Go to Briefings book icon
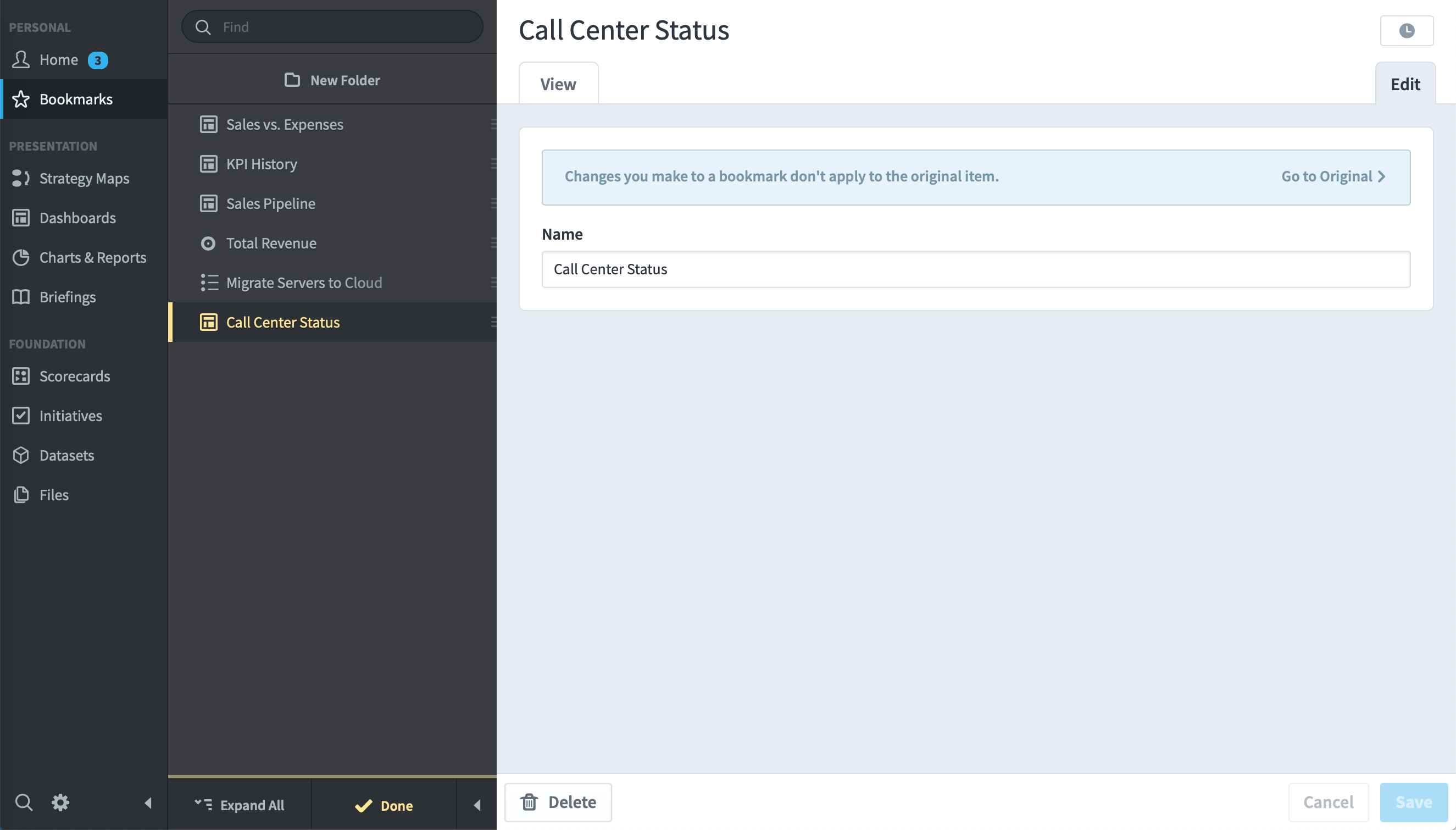Viewport: 1456px width, 830px height. click(21, 297)
